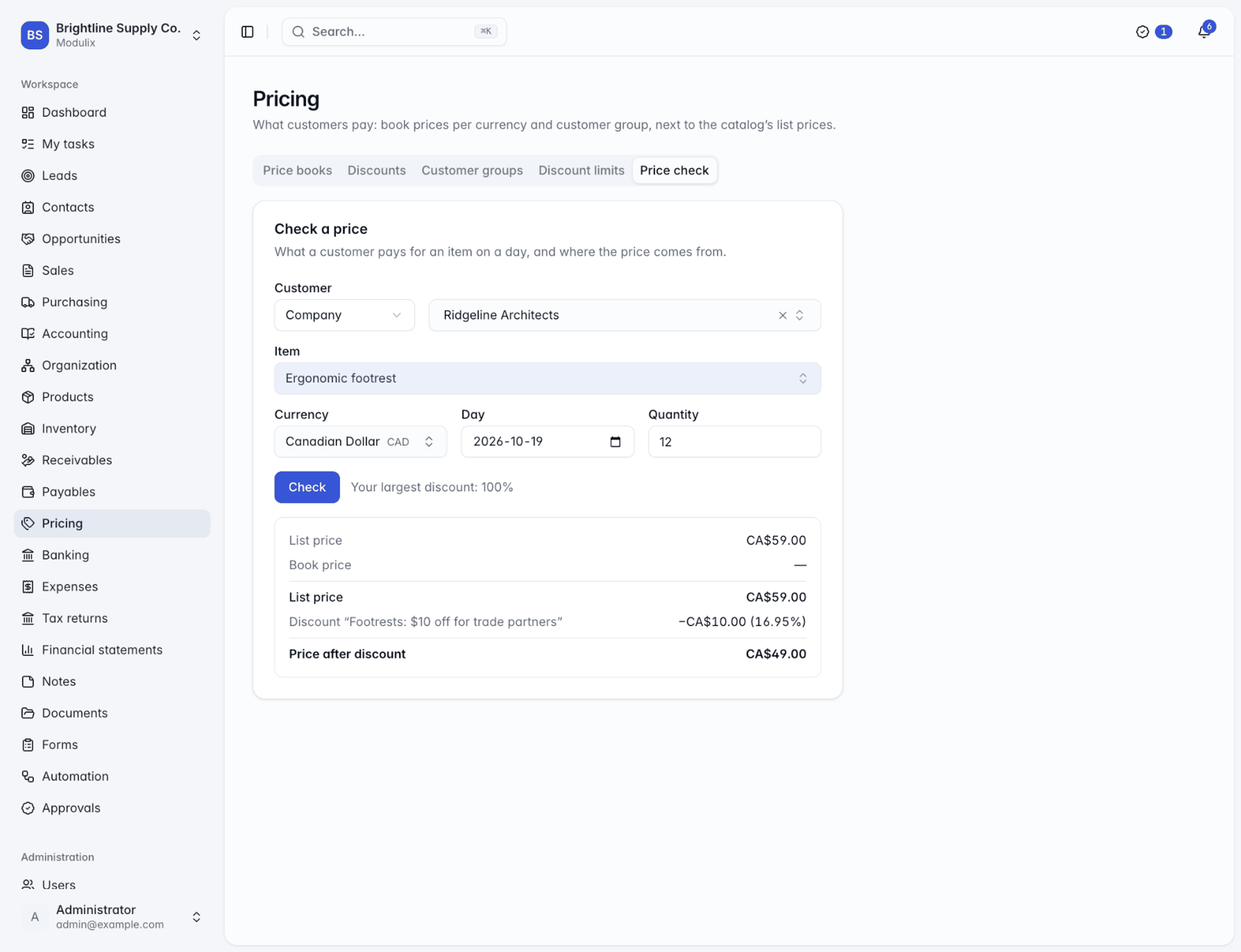
Task: Open the notifications bell
Action: pos(1204,32)
